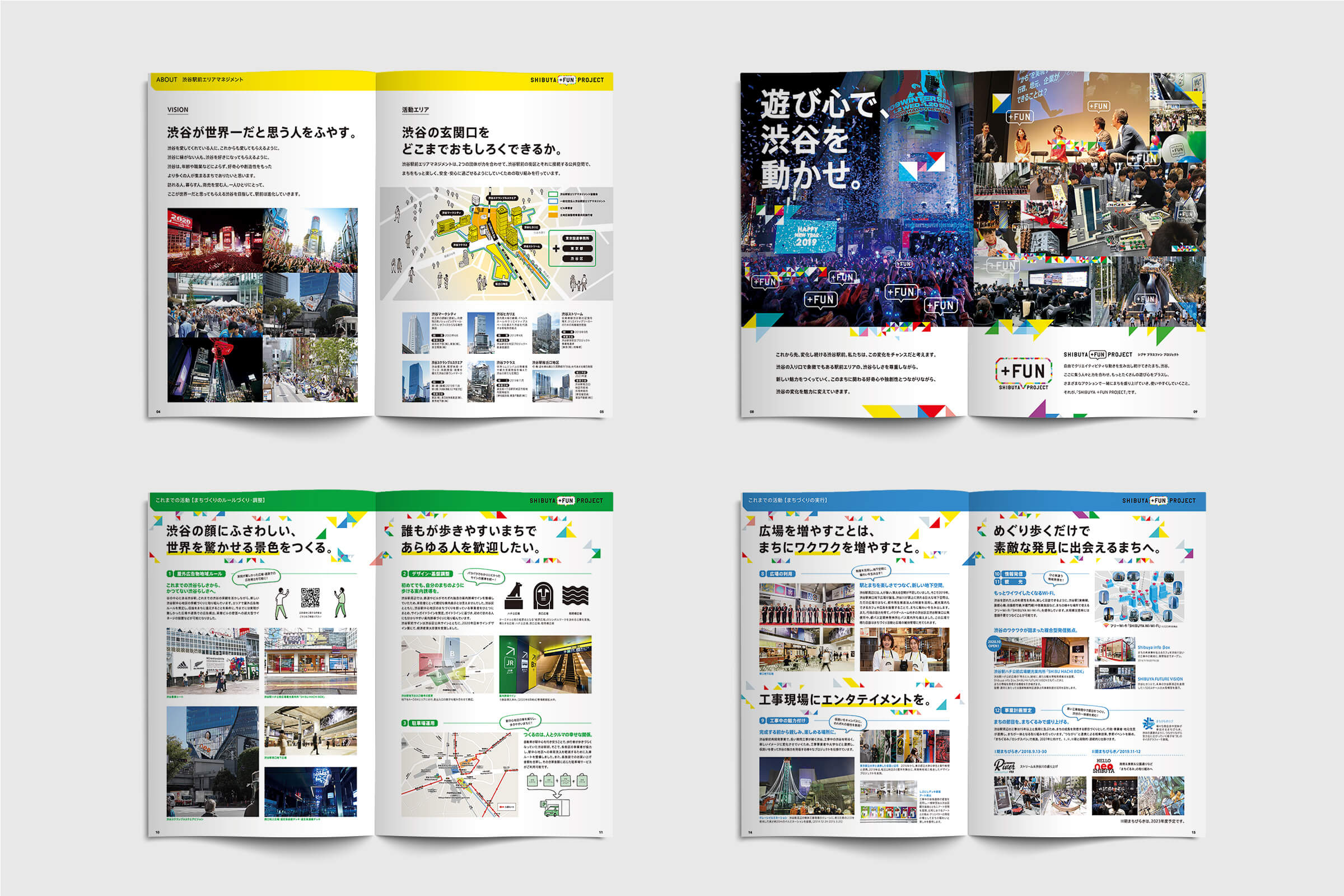Click the adidas billboard street photo
1344x896 pixels.
tap(213, 661)
